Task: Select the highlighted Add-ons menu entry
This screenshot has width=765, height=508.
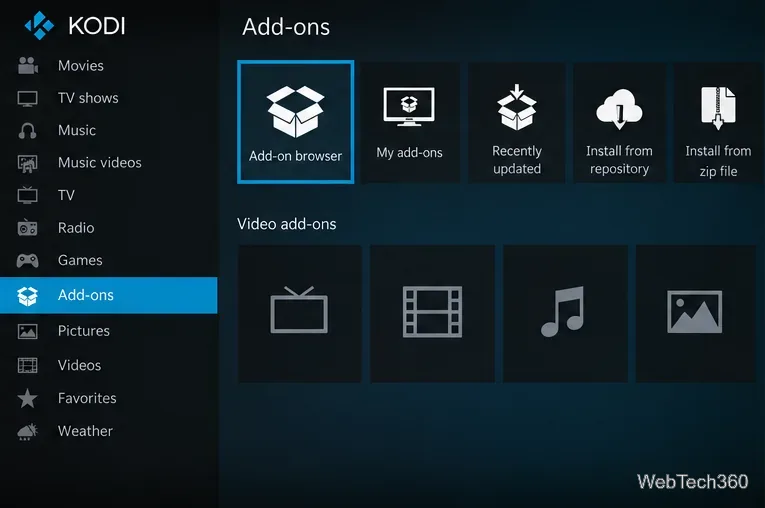Action: pos(108,295)
